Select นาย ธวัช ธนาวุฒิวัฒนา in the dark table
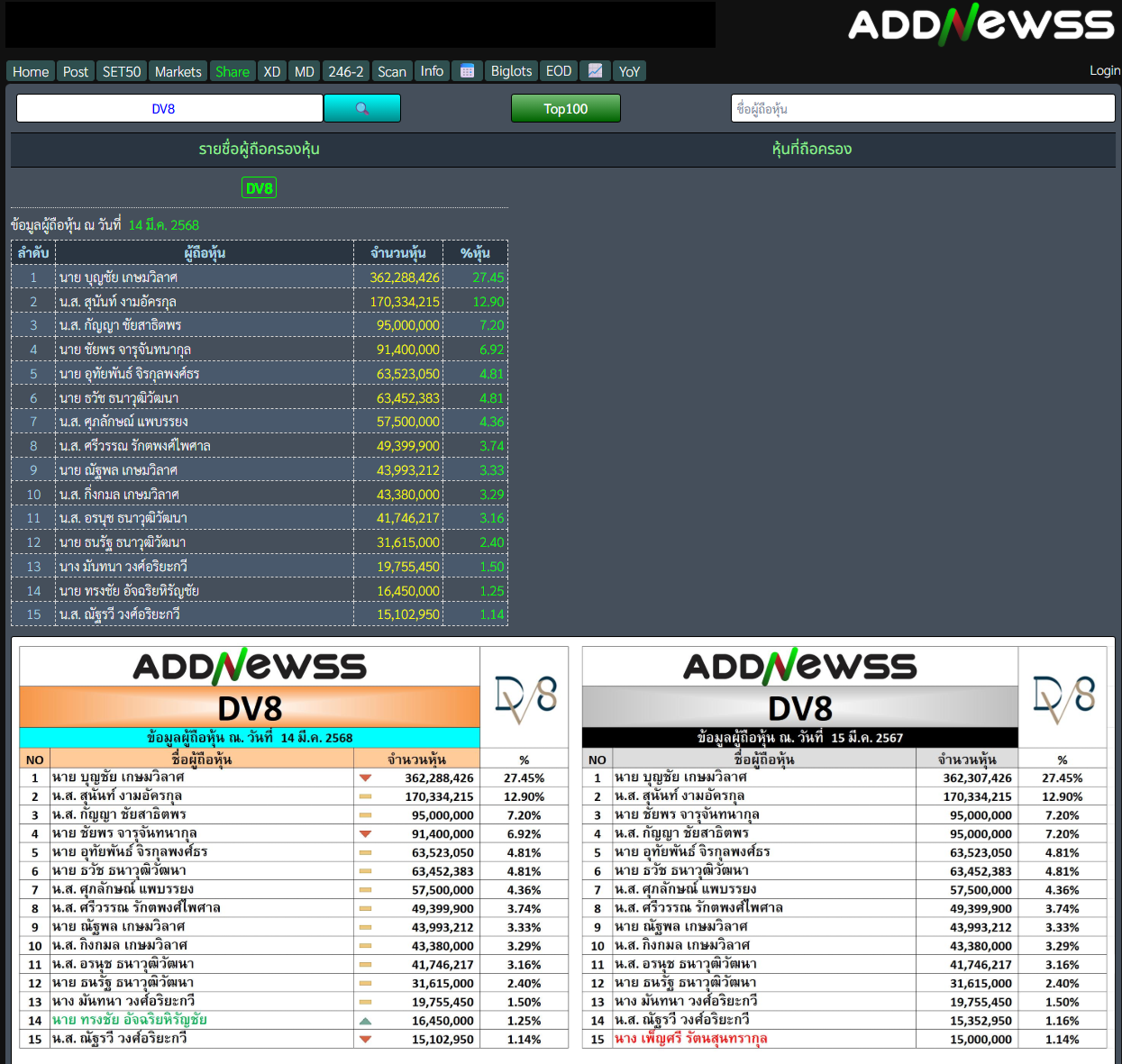Screen dimensions: 1122x1064 click(x=119, y=398)
